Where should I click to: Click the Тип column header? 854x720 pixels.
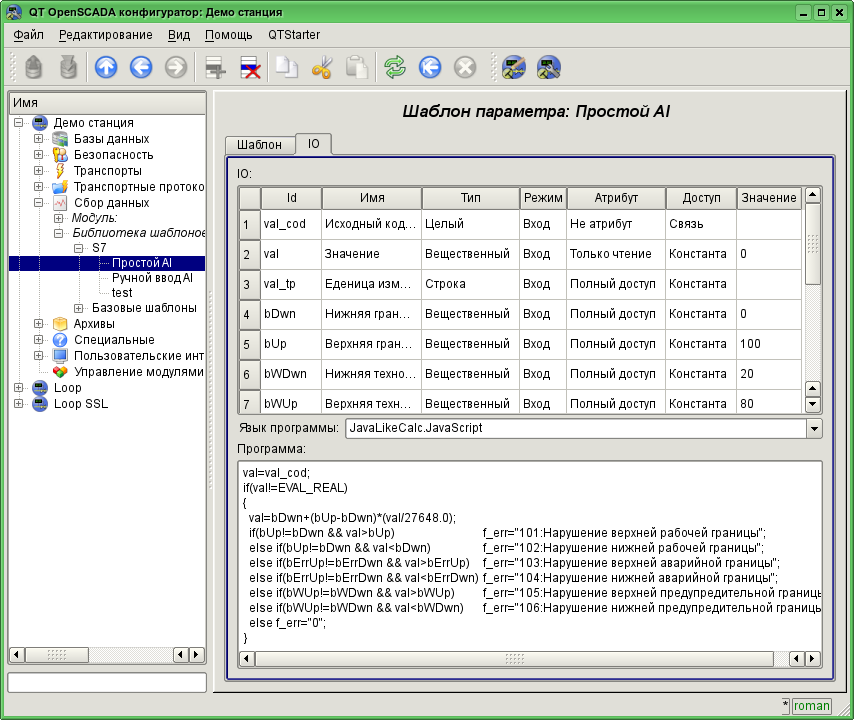[x=471, y=198]
